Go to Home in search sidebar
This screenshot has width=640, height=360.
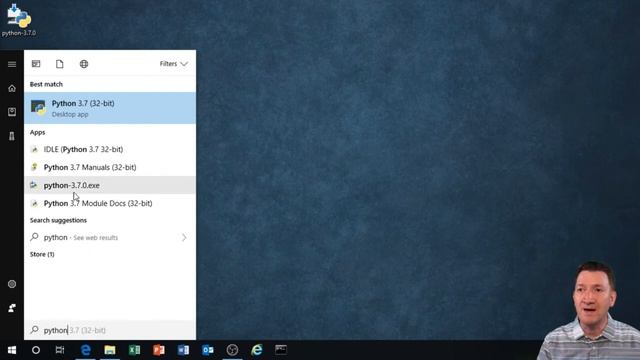point(12,88)
